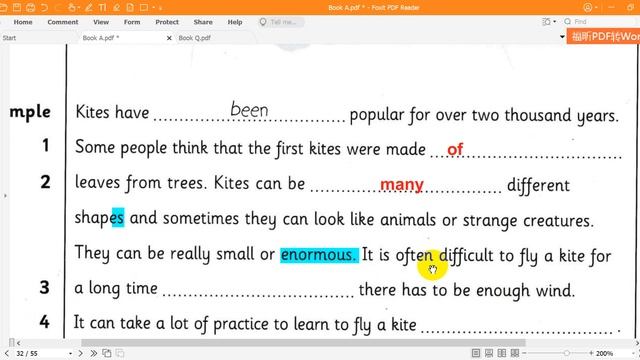This screenshot has height=360, width=640.
Task: Click the highlighted letters in shapes
Action: point(118,218)
